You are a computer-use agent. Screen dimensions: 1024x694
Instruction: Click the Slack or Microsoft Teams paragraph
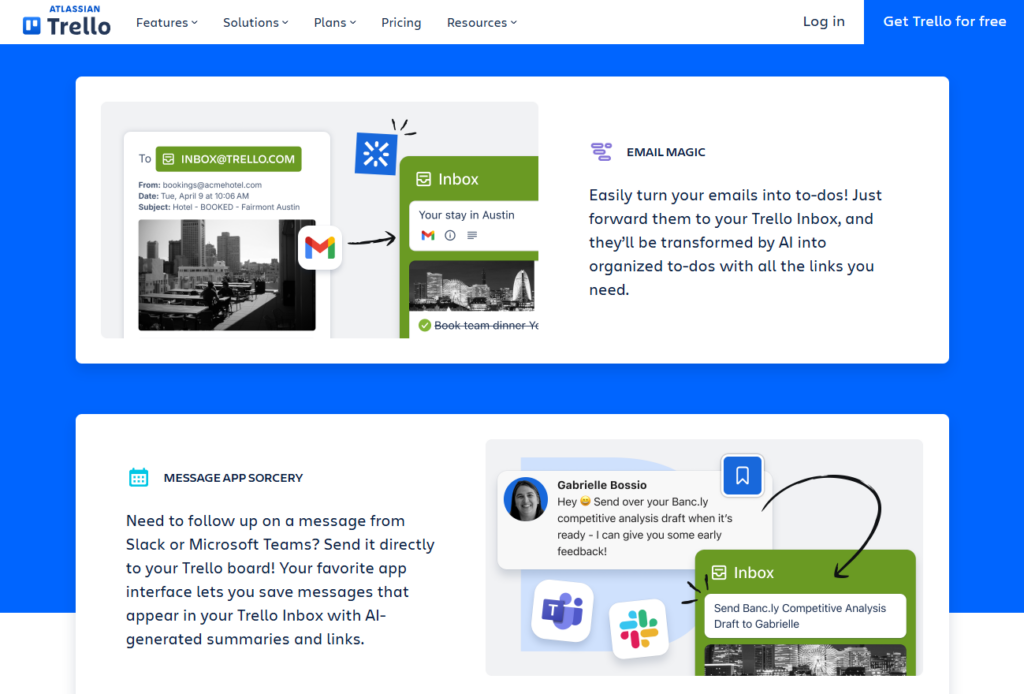coord(280,580)
